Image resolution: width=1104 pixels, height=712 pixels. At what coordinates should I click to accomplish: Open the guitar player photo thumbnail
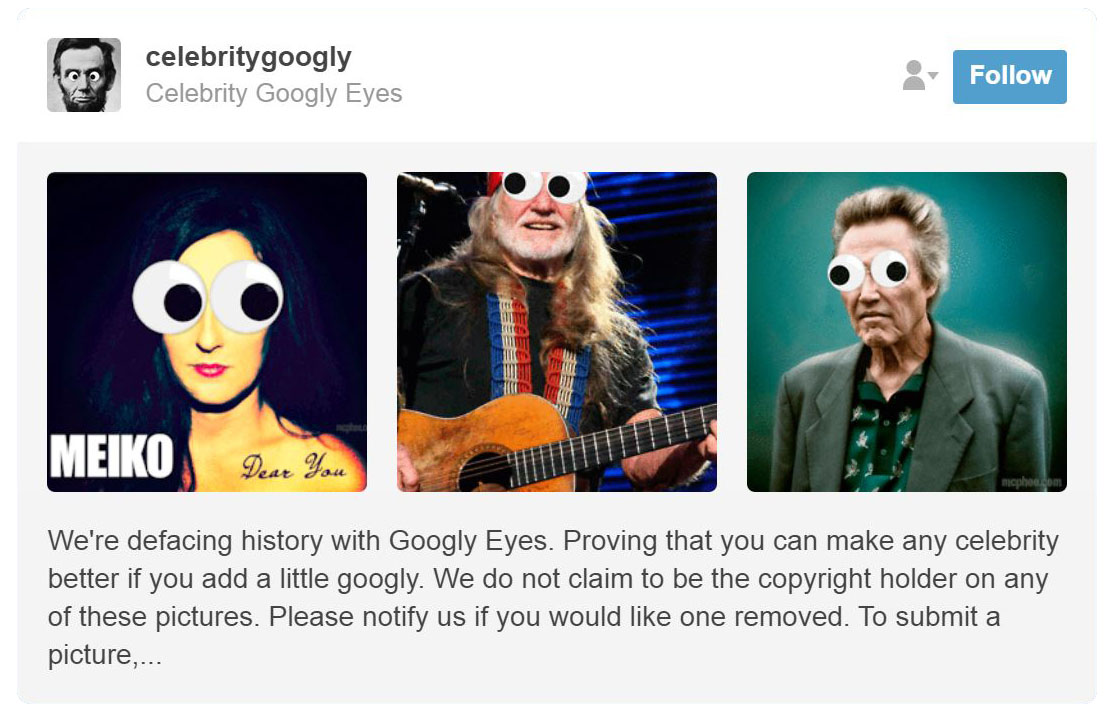tap(557, 332)
